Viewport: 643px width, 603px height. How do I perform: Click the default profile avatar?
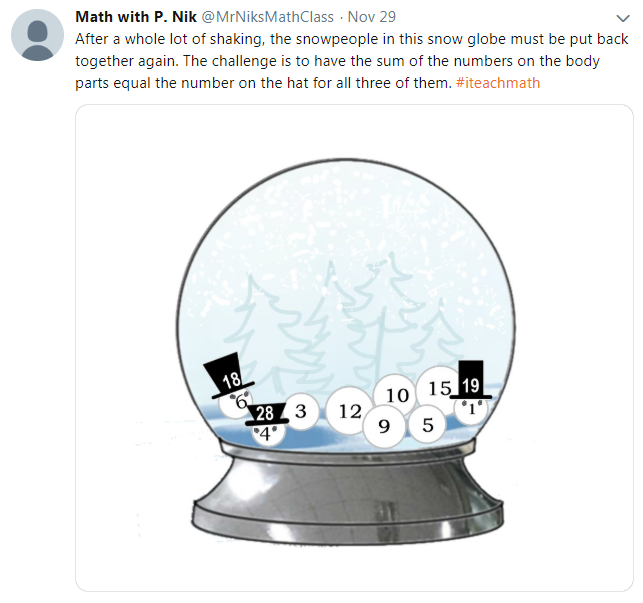(37, 35)
